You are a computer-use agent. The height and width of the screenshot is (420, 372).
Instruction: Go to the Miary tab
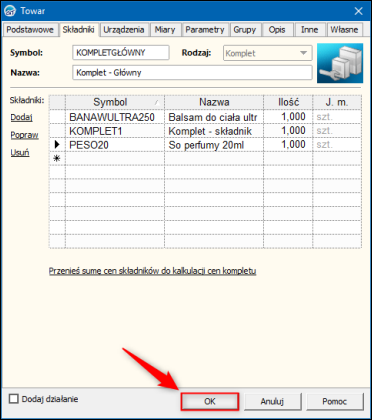[x=165, y=30]
